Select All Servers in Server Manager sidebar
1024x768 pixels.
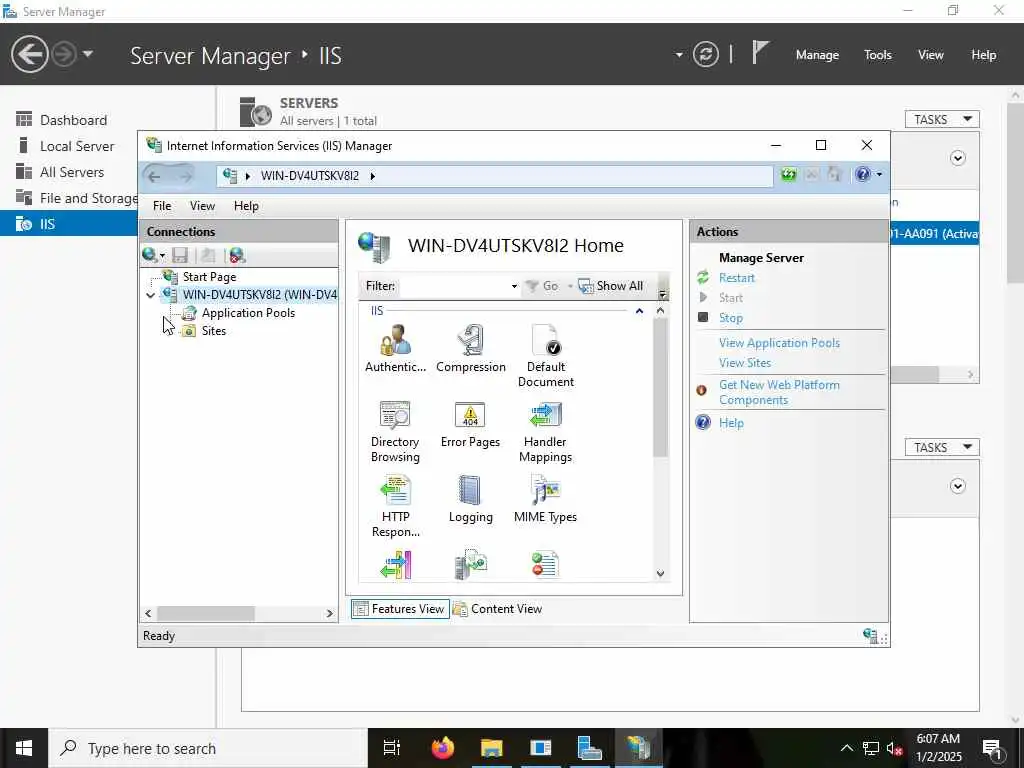(x=72, y=172)
